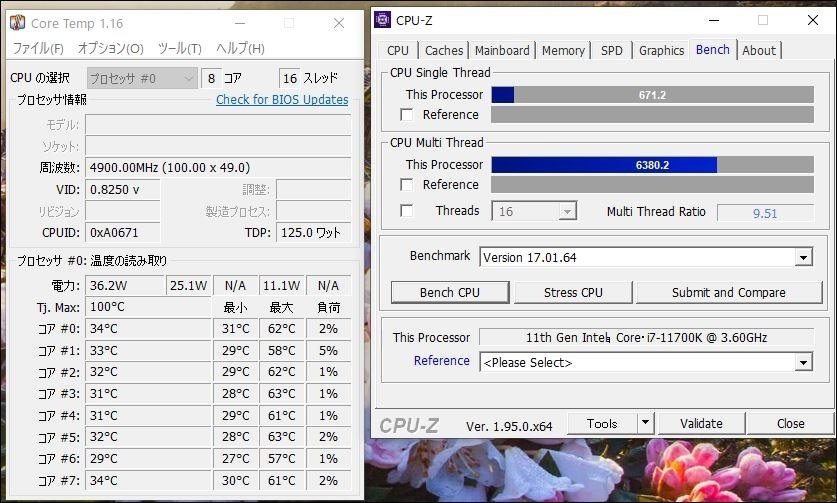Click the Tools button in CPU-Z
Screen dimensions: 837x503
[x=602, y=423]
